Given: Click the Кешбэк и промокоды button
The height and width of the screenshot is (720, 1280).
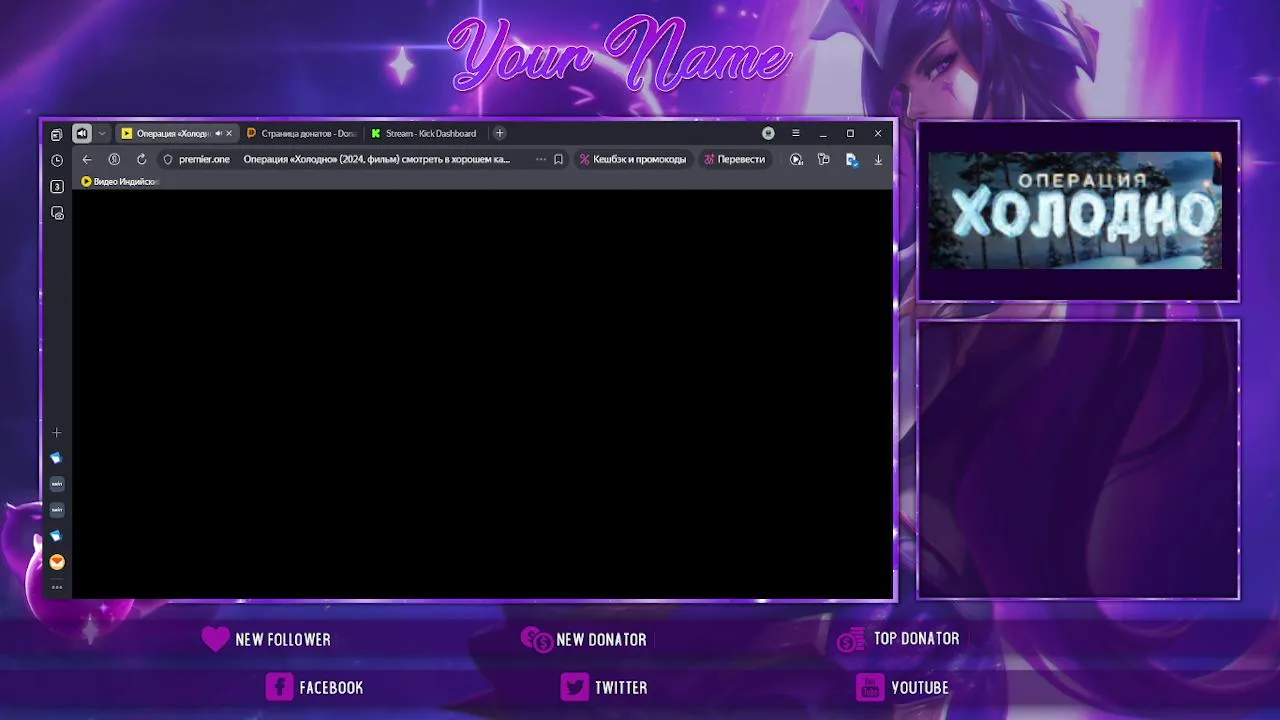Looking at the screenshot, I should click(x=633, y=159).
